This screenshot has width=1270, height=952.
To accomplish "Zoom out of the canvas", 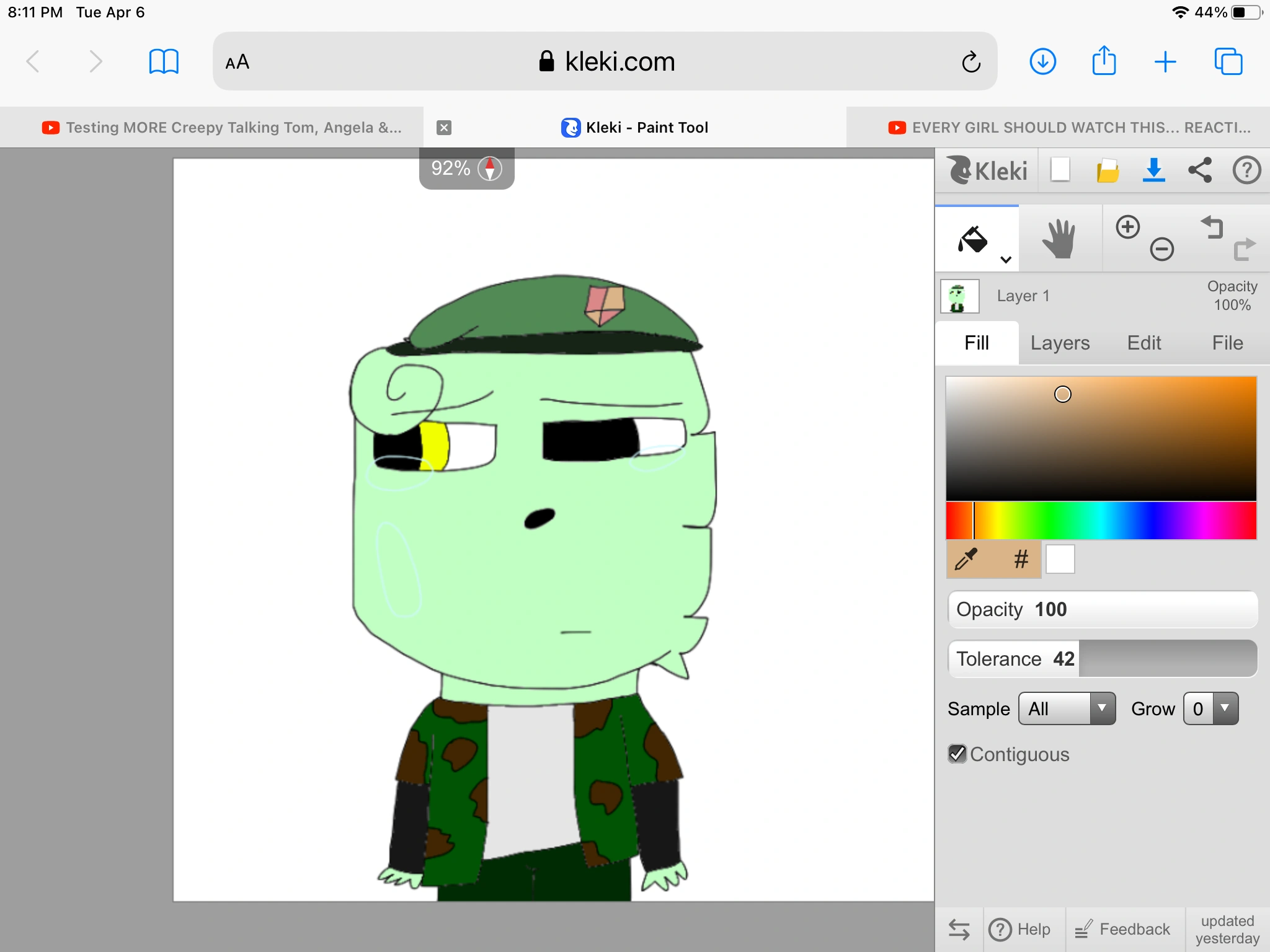I will [x=1161, y=249].
